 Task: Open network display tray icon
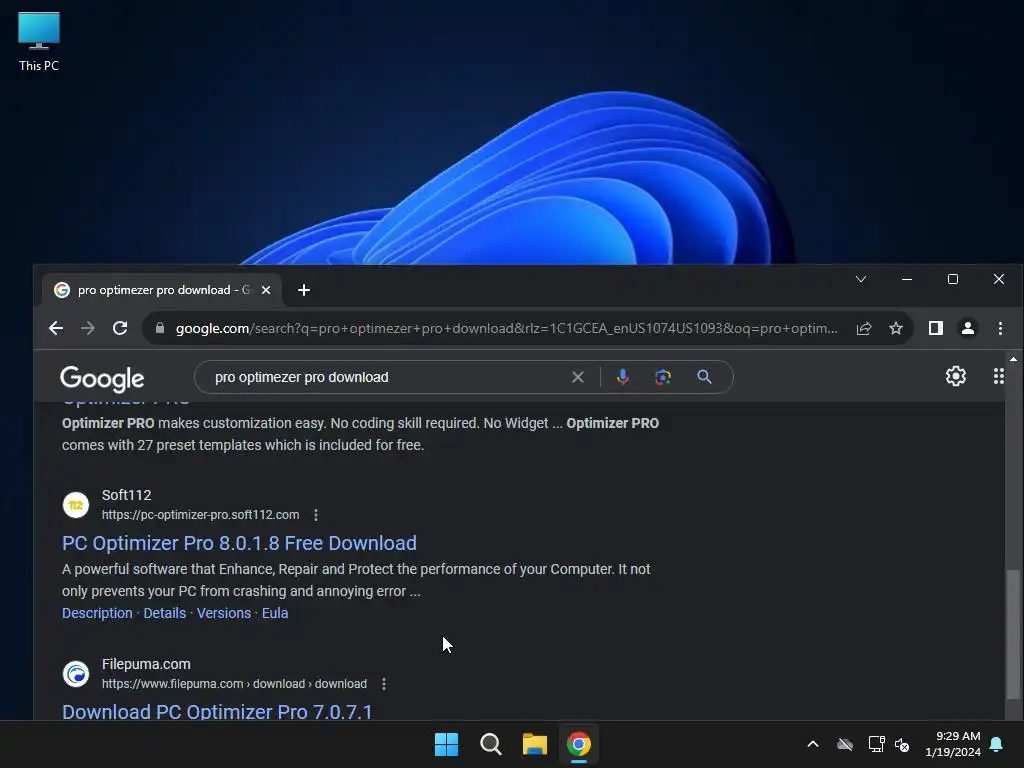[876, 744]
